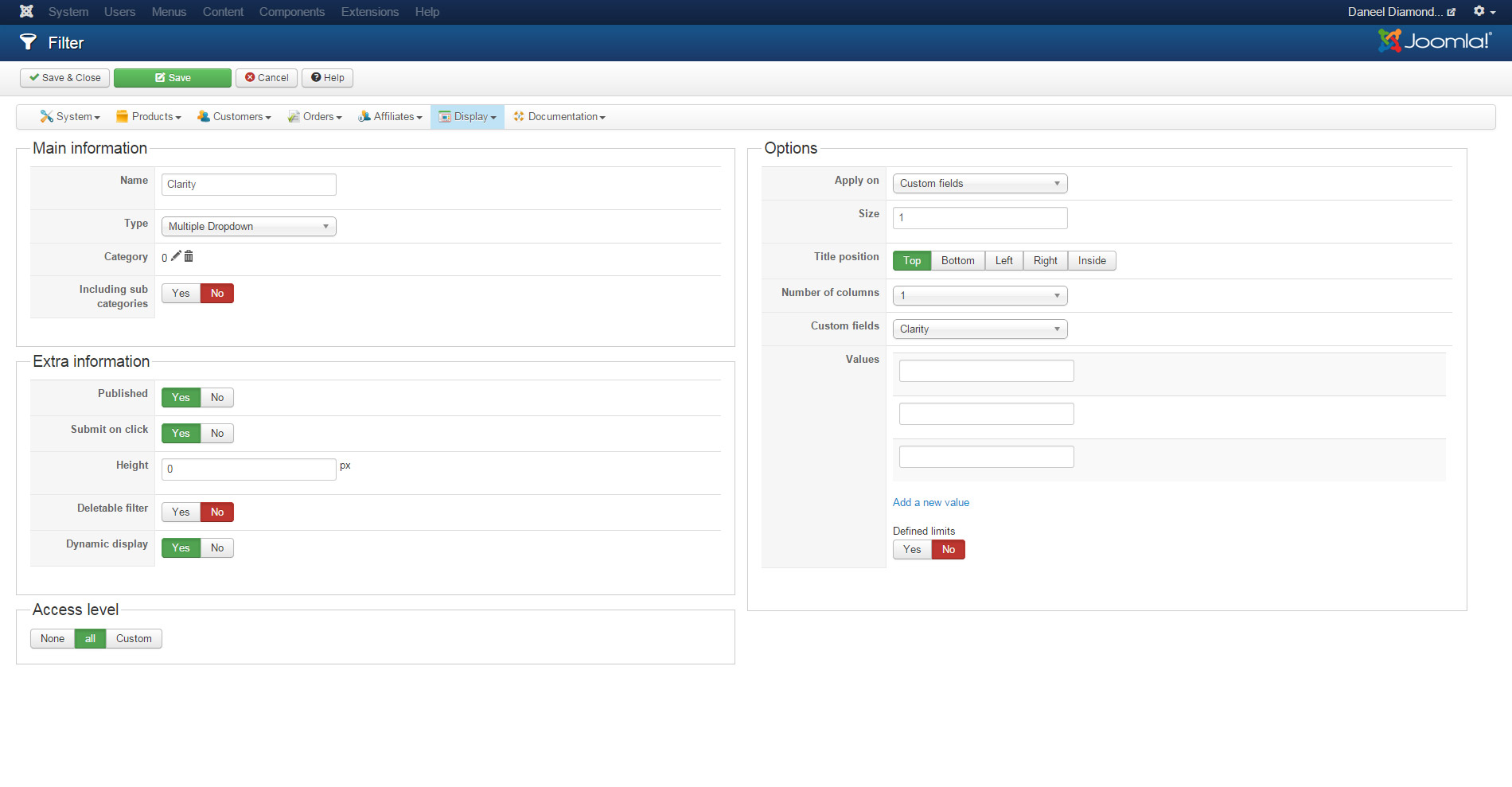The image size is (1512, 787).
Task: Open the Components top menu
Action: coord(292,11)
